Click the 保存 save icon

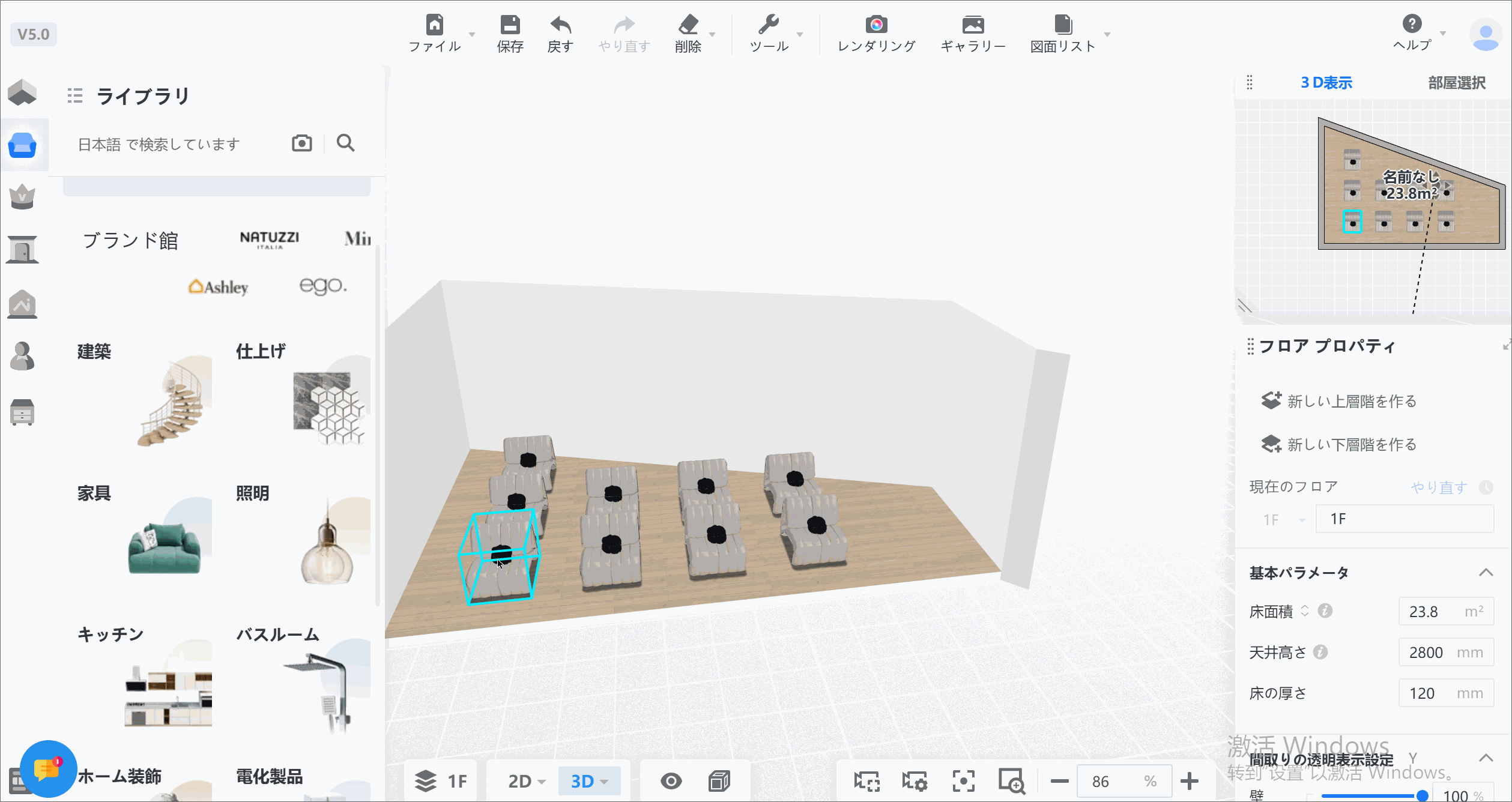pyautogui.click(x=510, y=25)
